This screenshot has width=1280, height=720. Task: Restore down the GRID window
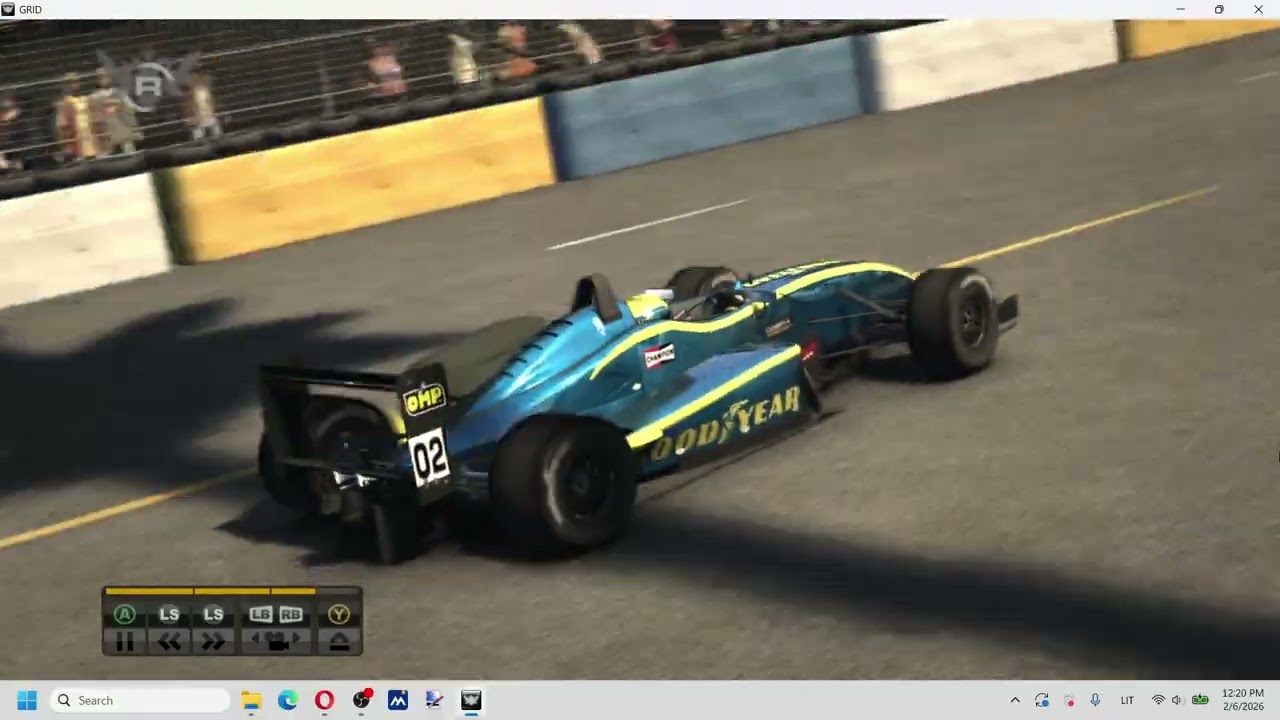click(x=1219, y=9)
